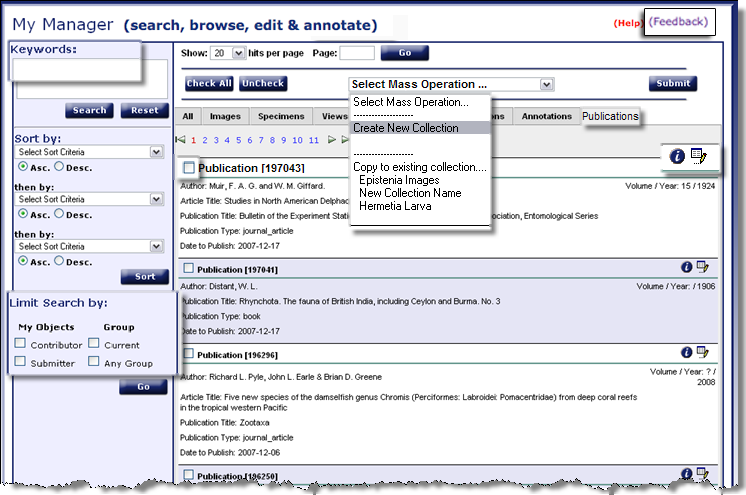Tick the Any Group checkbox
746x495 pixels.
93,363
